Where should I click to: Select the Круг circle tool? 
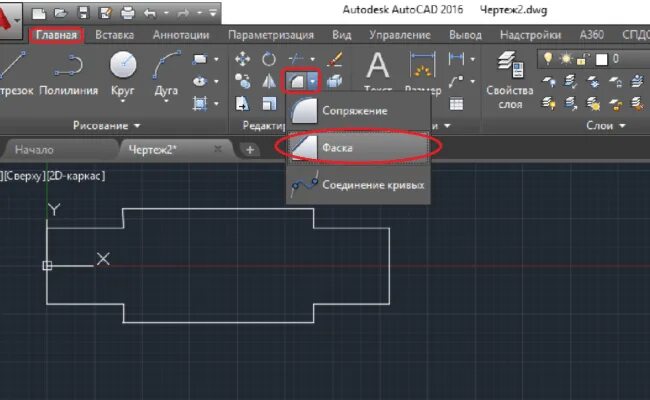tap(123, 73)
